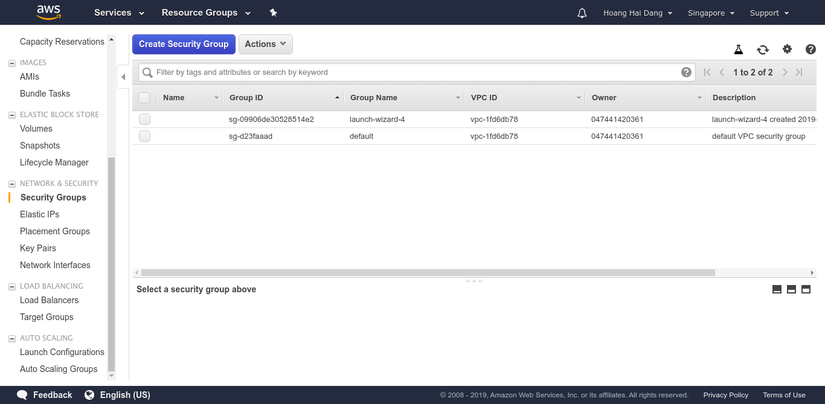Expand the Singapore region dropdown
The width and height of the screenshot is (825, 404).
[712, 13]
